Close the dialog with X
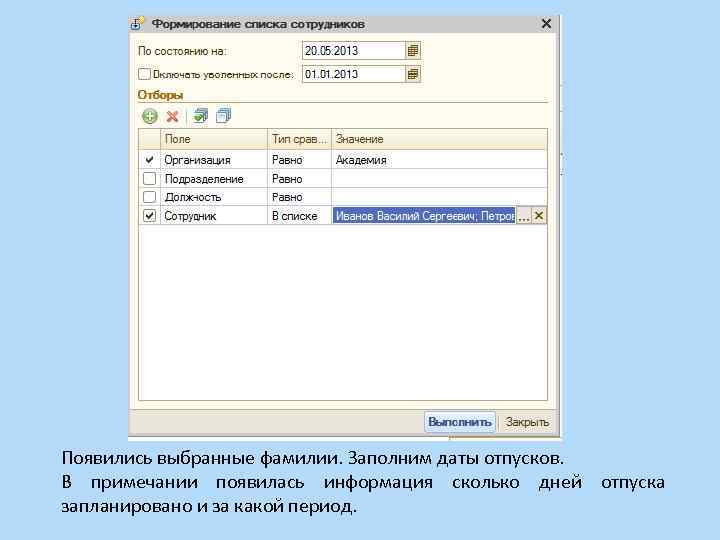 pos(546,23)
